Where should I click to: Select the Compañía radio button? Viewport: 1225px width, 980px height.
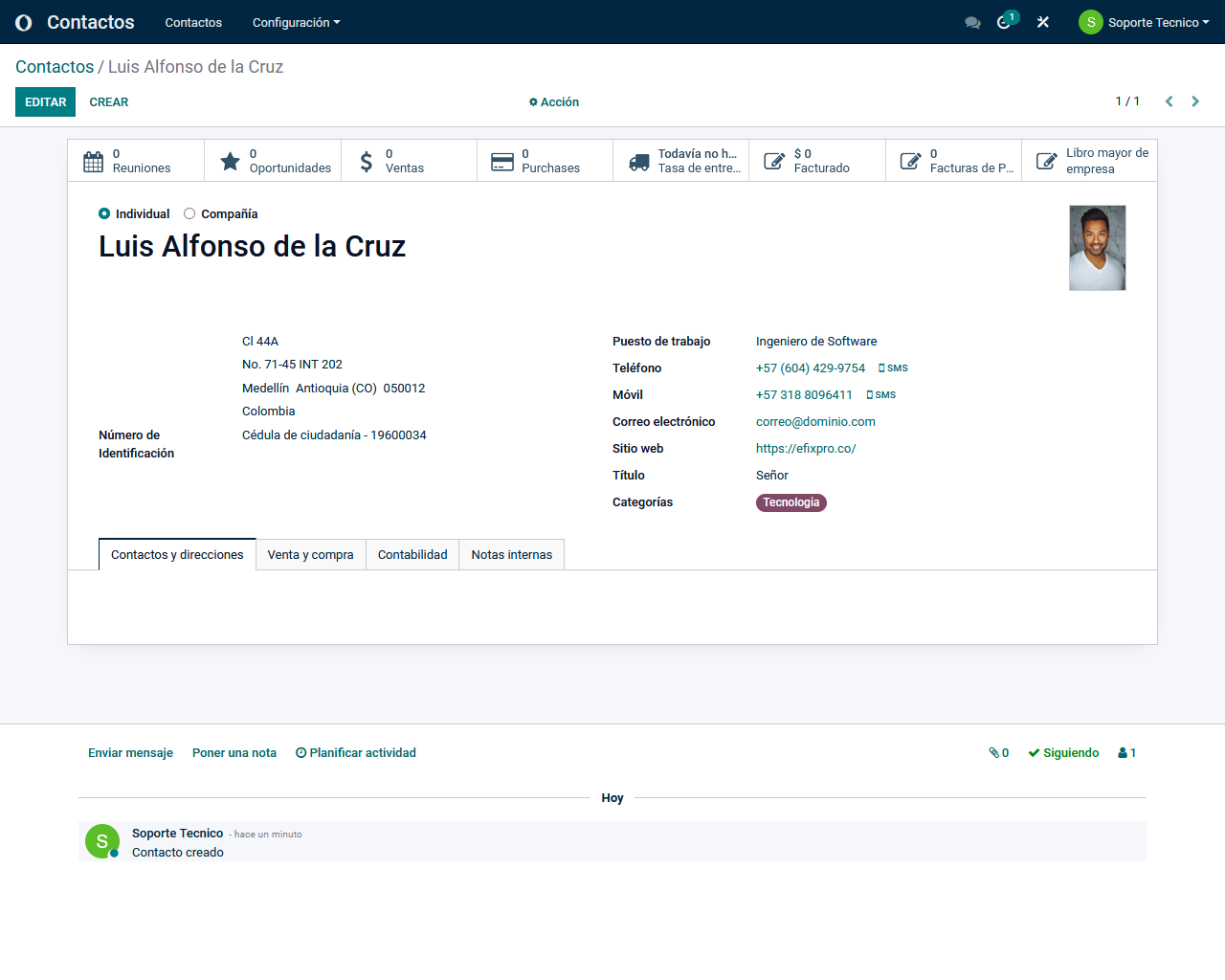(189, 213)
